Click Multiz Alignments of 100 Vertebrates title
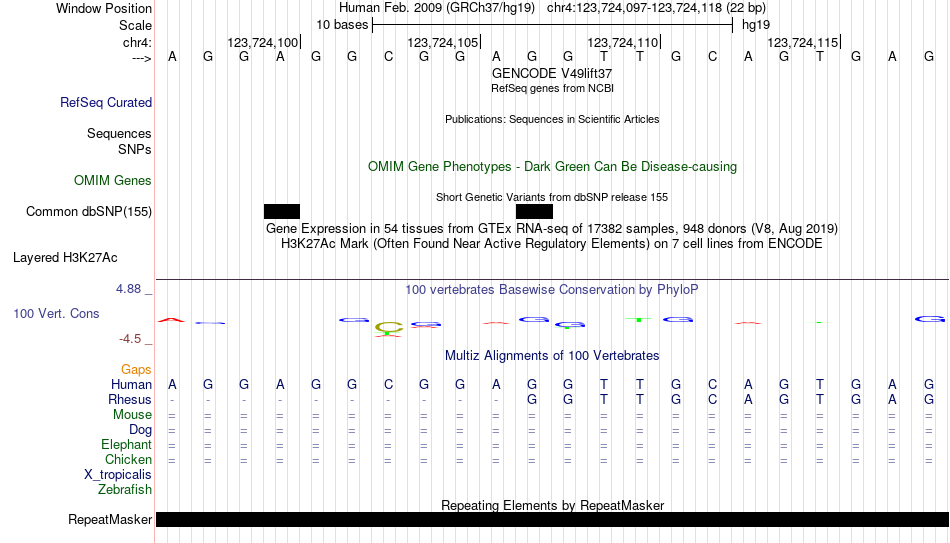This screenshot has width=950, height=543. [x=552, y=356]
